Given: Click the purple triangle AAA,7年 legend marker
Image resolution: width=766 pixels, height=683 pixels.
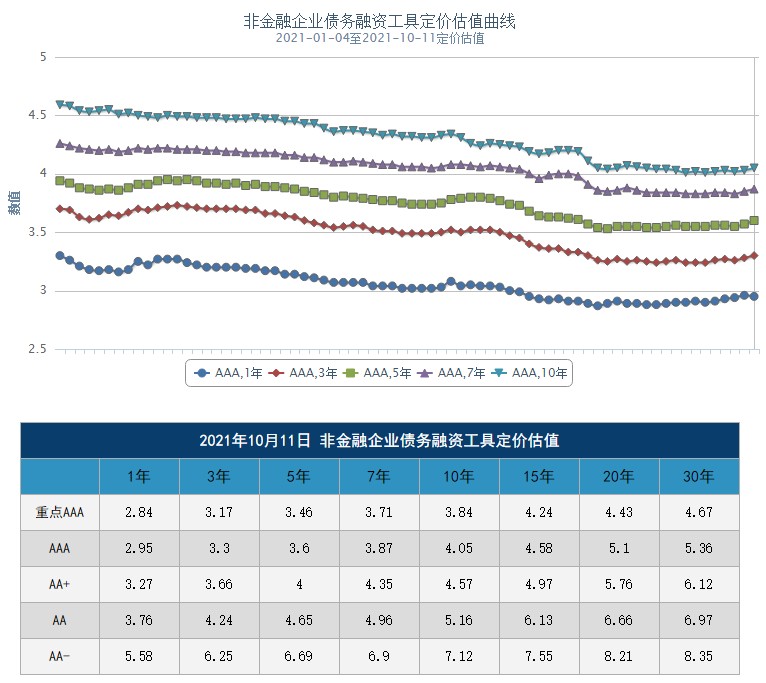Looking at the screenshot, I should (x=424, y=373).
